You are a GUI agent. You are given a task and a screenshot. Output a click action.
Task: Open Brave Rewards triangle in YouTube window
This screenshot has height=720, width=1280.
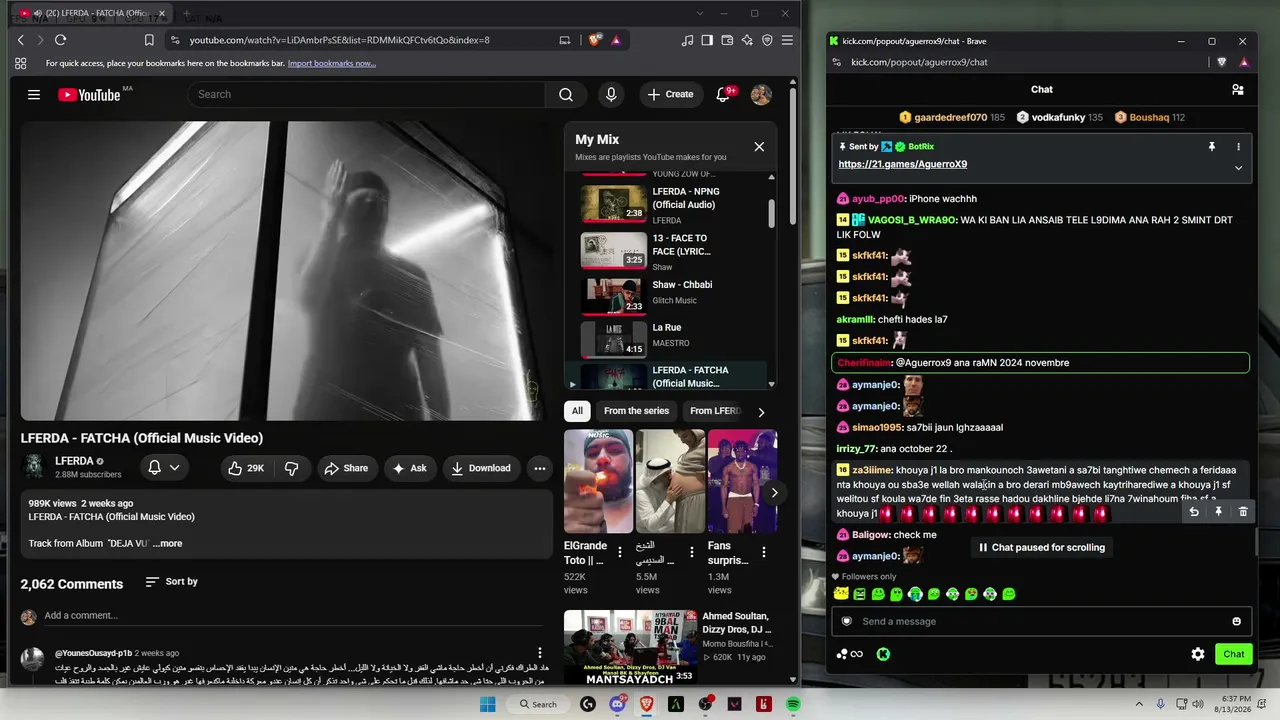616,40
